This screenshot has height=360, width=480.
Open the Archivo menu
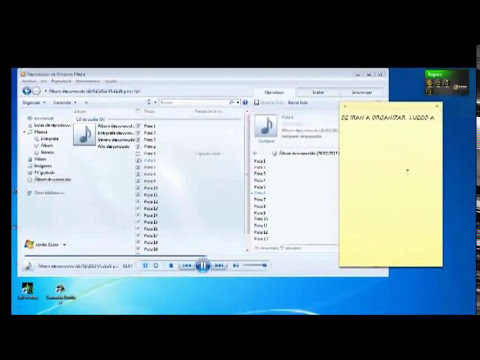click(29, 81)
